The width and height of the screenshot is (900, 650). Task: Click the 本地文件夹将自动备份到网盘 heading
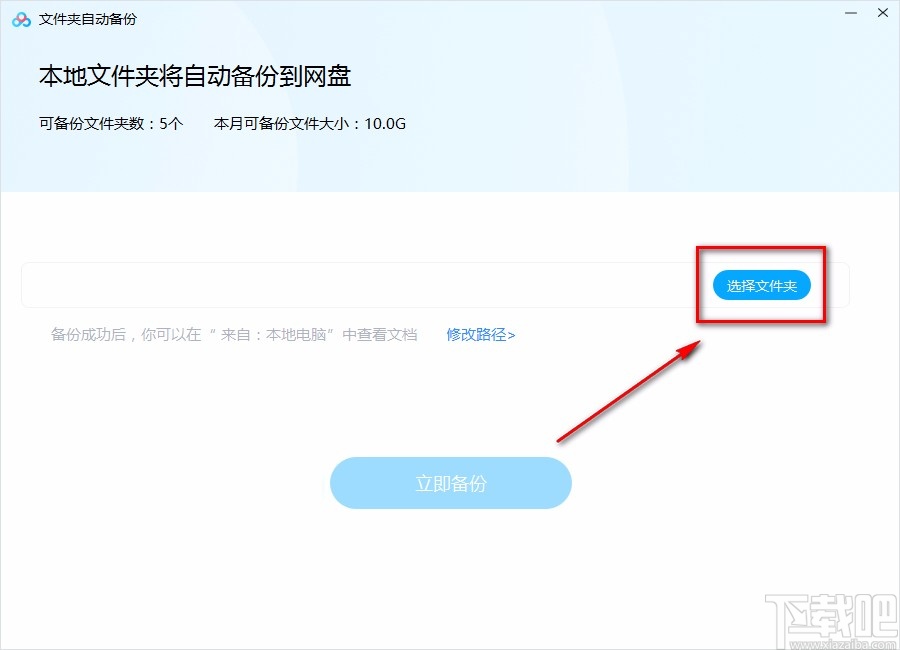(x=194, y=76)
